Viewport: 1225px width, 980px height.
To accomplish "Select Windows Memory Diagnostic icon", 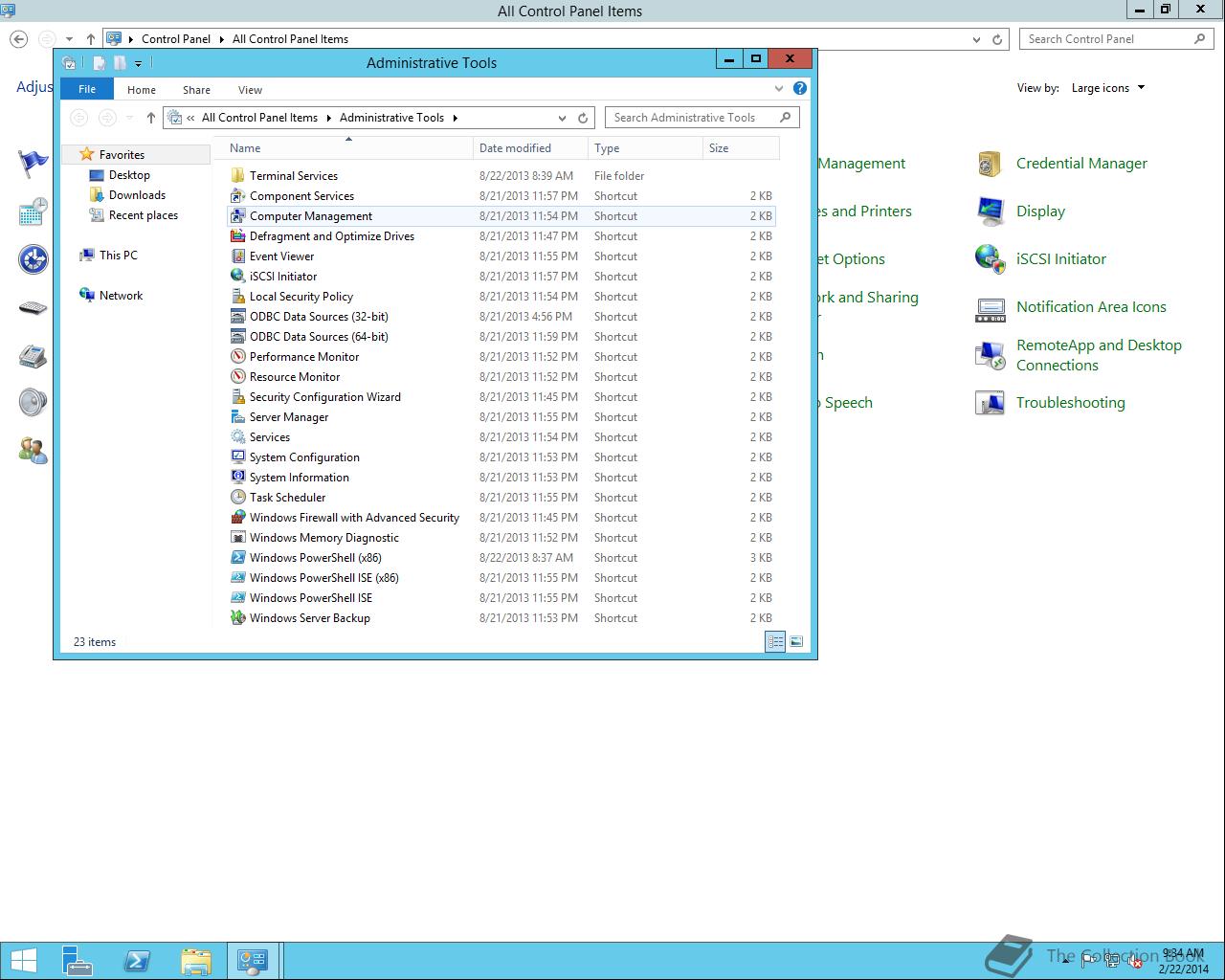I will pyautogui.click(x=237, y=538).
